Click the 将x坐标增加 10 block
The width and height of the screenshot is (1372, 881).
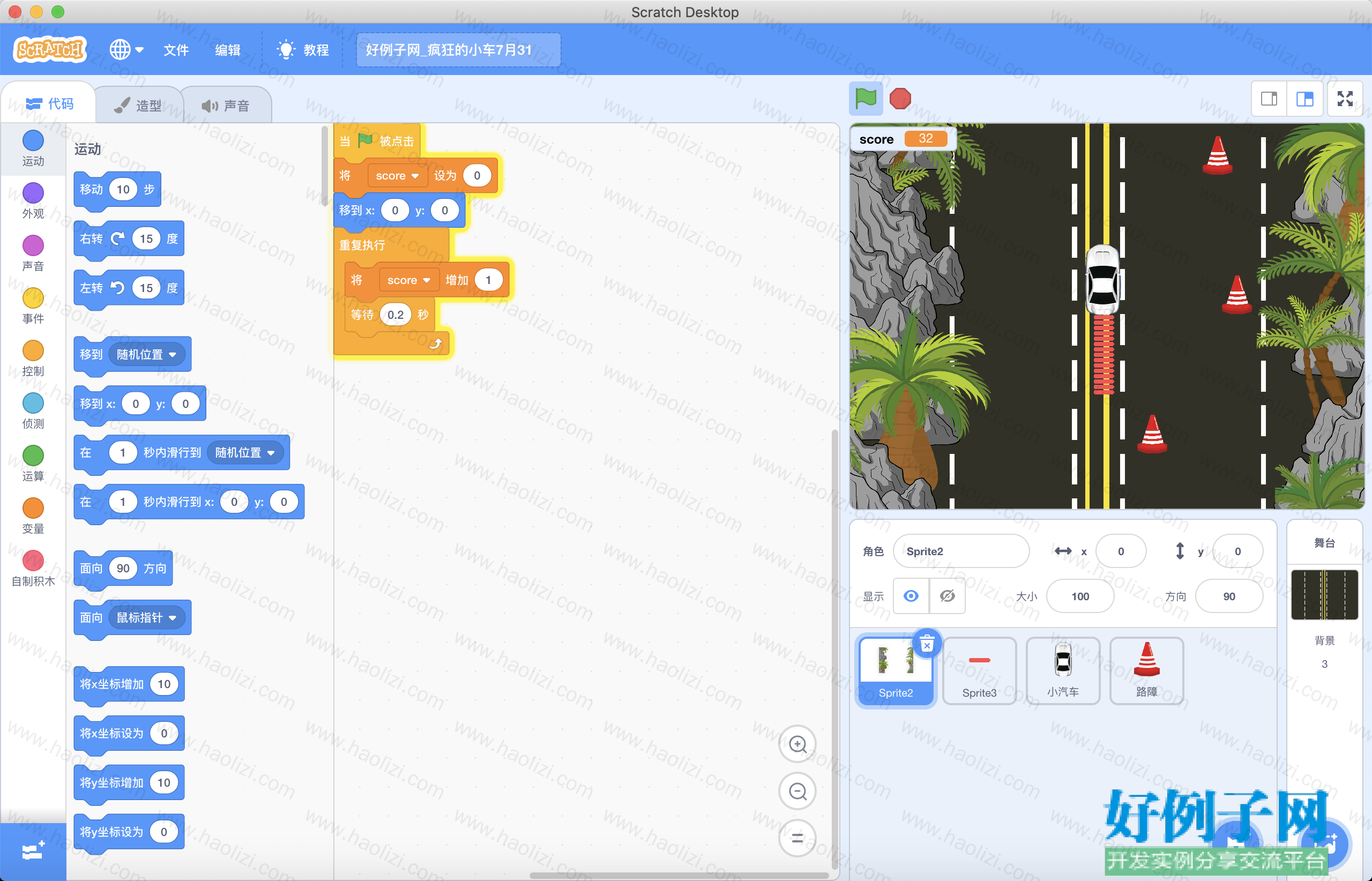coord(129,684)
